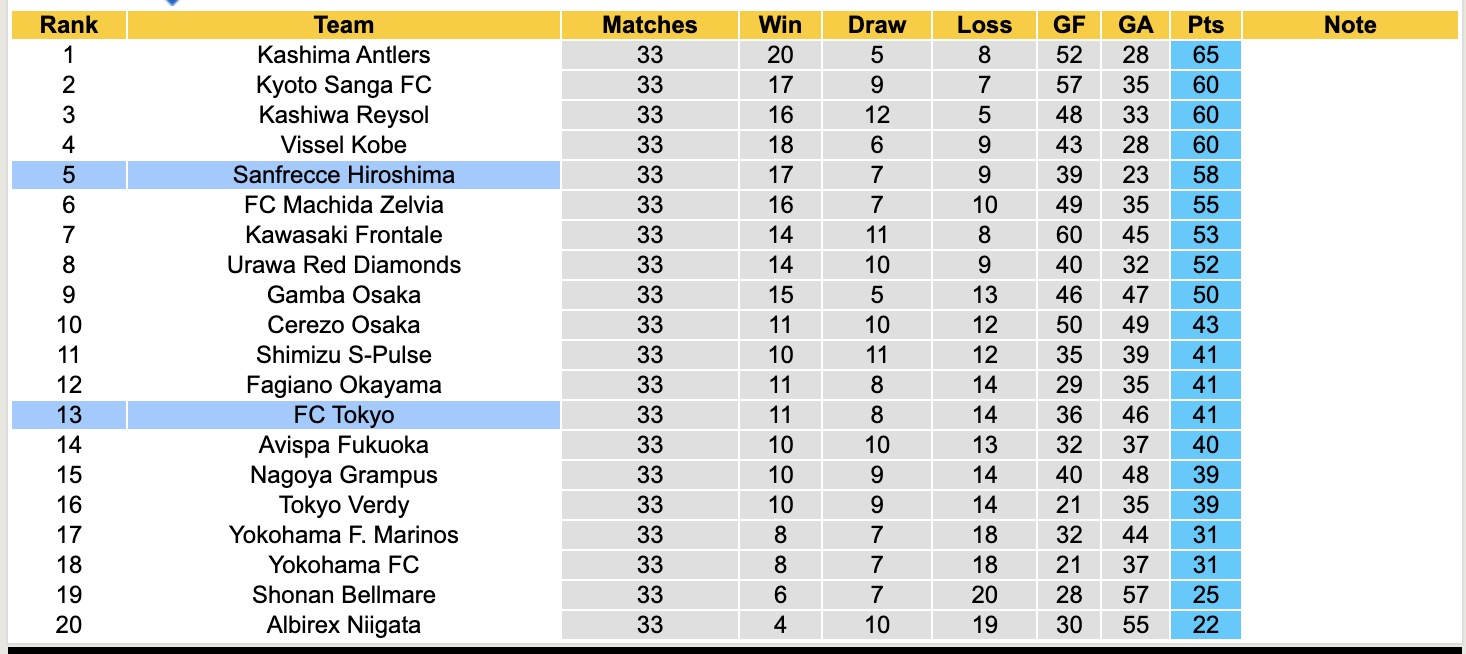The image size is (1466, 654).
Task: Select the GF column header
Action: click(x=1068, y=25)
